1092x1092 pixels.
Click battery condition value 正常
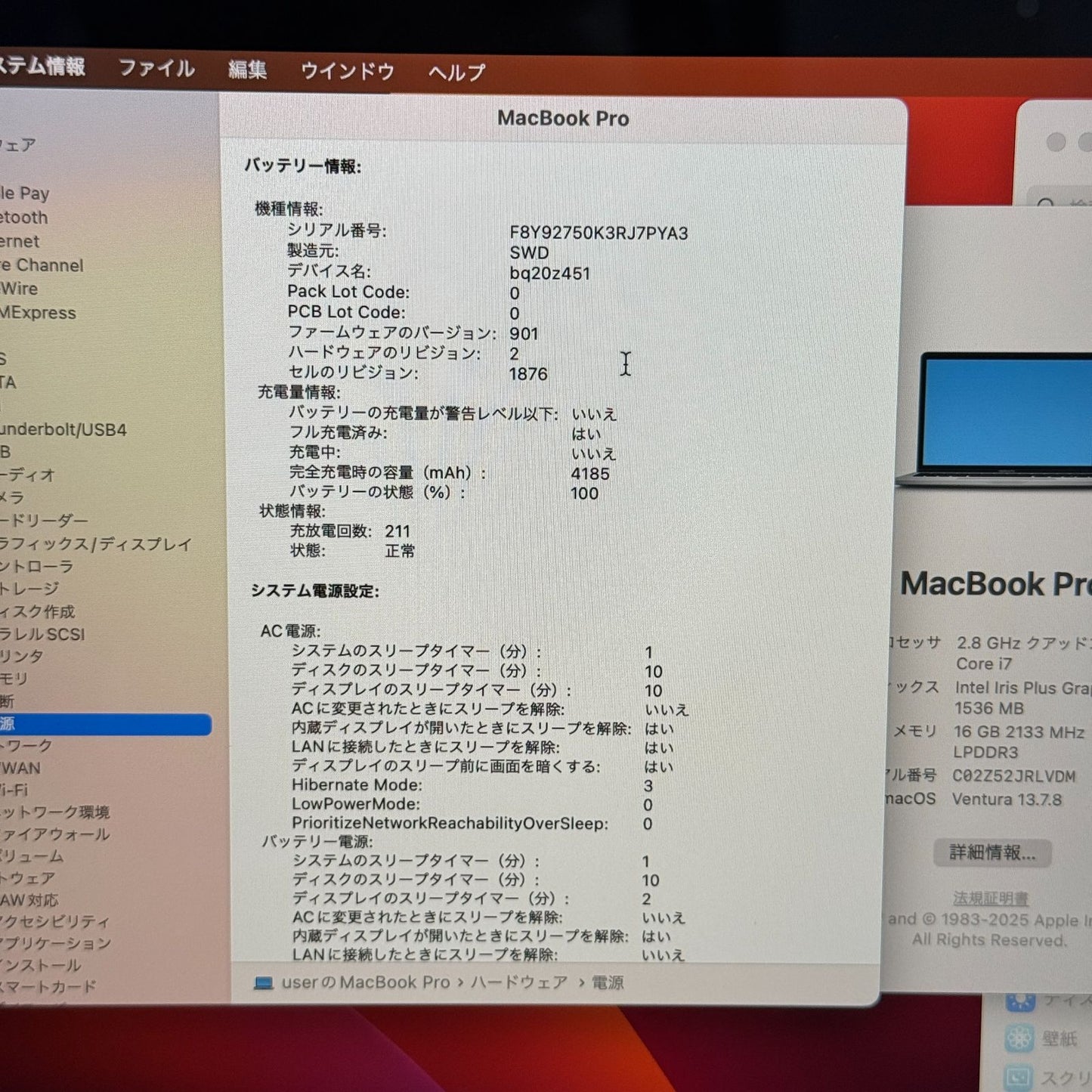(x=400, y=551)
